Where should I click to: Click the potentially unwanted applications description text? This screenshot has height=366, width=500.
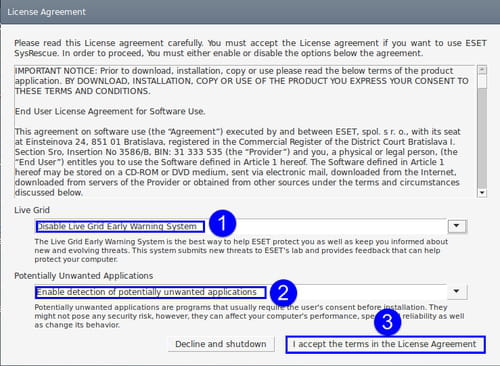point(249,316)
